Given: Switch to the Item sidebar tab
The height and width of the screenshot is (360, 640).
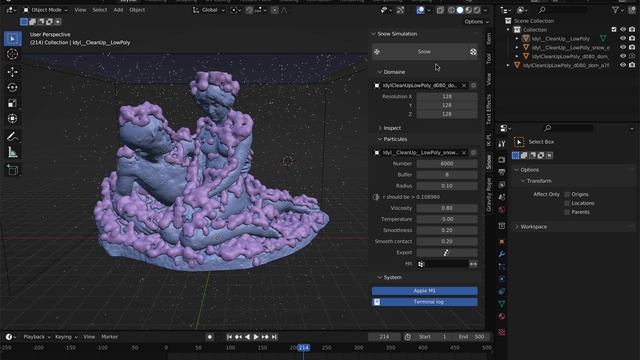Looking at the screenshot, I should 489,39.
